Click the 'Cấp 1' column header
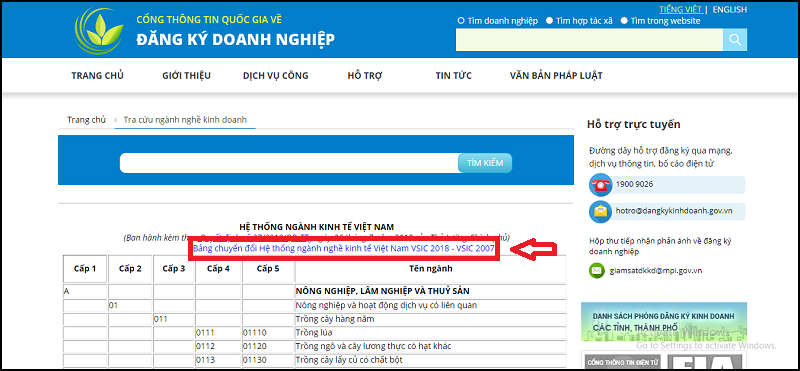Image resolution: width=800 pixels, height=371 pixels. tap(85, 268)
